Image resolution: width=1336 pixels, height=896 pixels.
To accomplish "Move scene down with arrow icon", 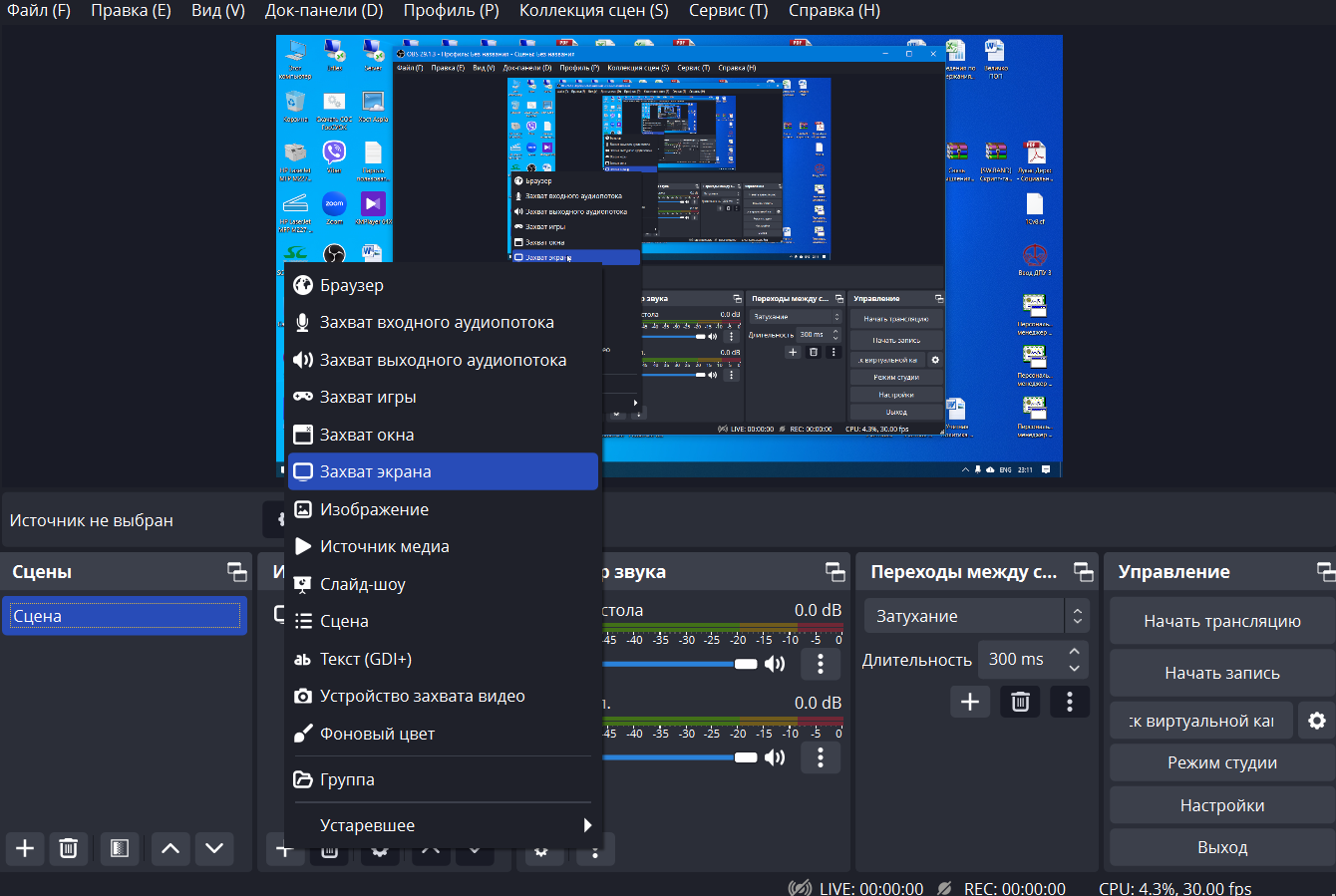I will (214, 848).
